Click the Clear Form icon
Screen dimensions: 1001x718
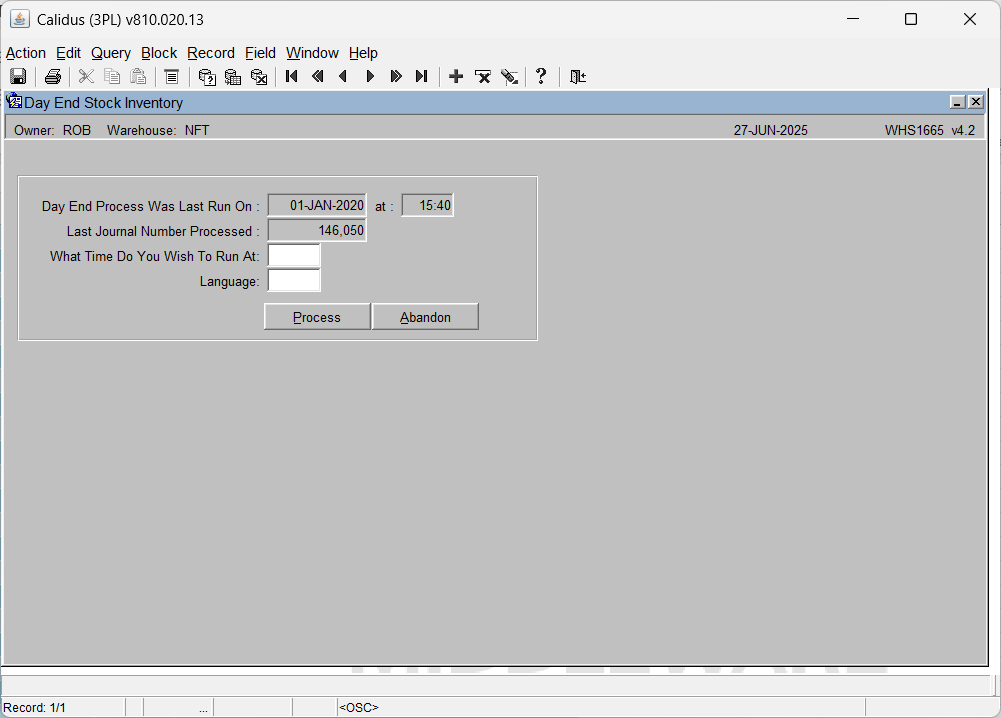[x=171, y=77]
